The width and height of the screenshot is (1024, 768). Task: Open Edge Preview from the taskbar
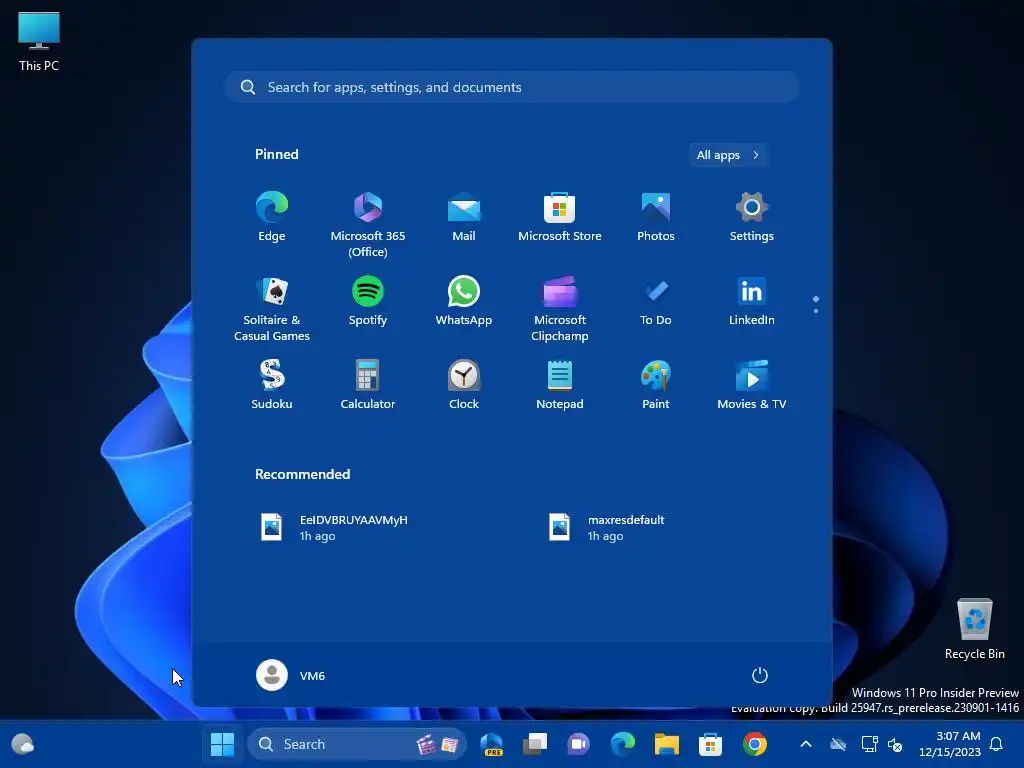(x=491, y=744)
